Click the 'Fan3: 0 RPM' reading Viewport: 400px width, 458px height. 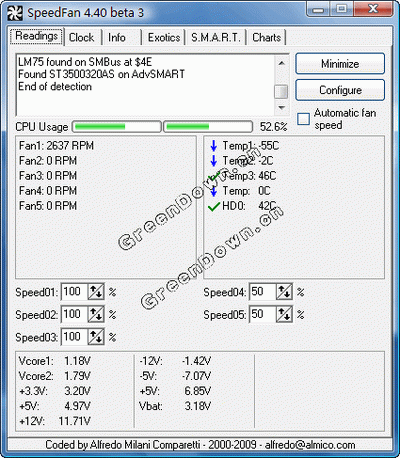[x=48, y=176]
